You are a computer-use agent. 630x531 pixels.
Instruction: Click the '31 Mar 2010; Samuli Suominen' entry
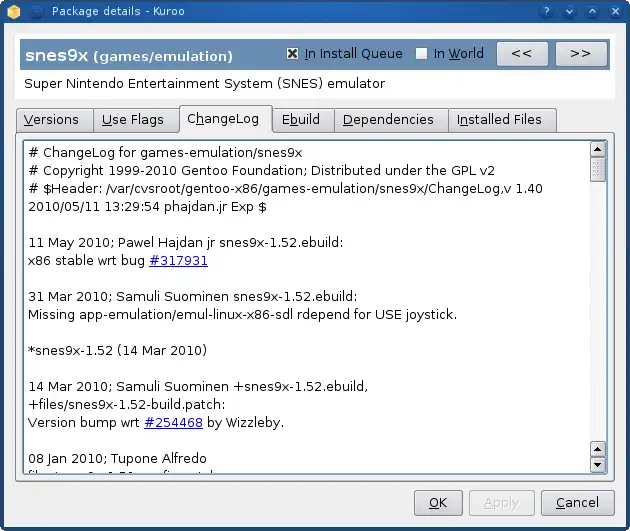[193, 297]
